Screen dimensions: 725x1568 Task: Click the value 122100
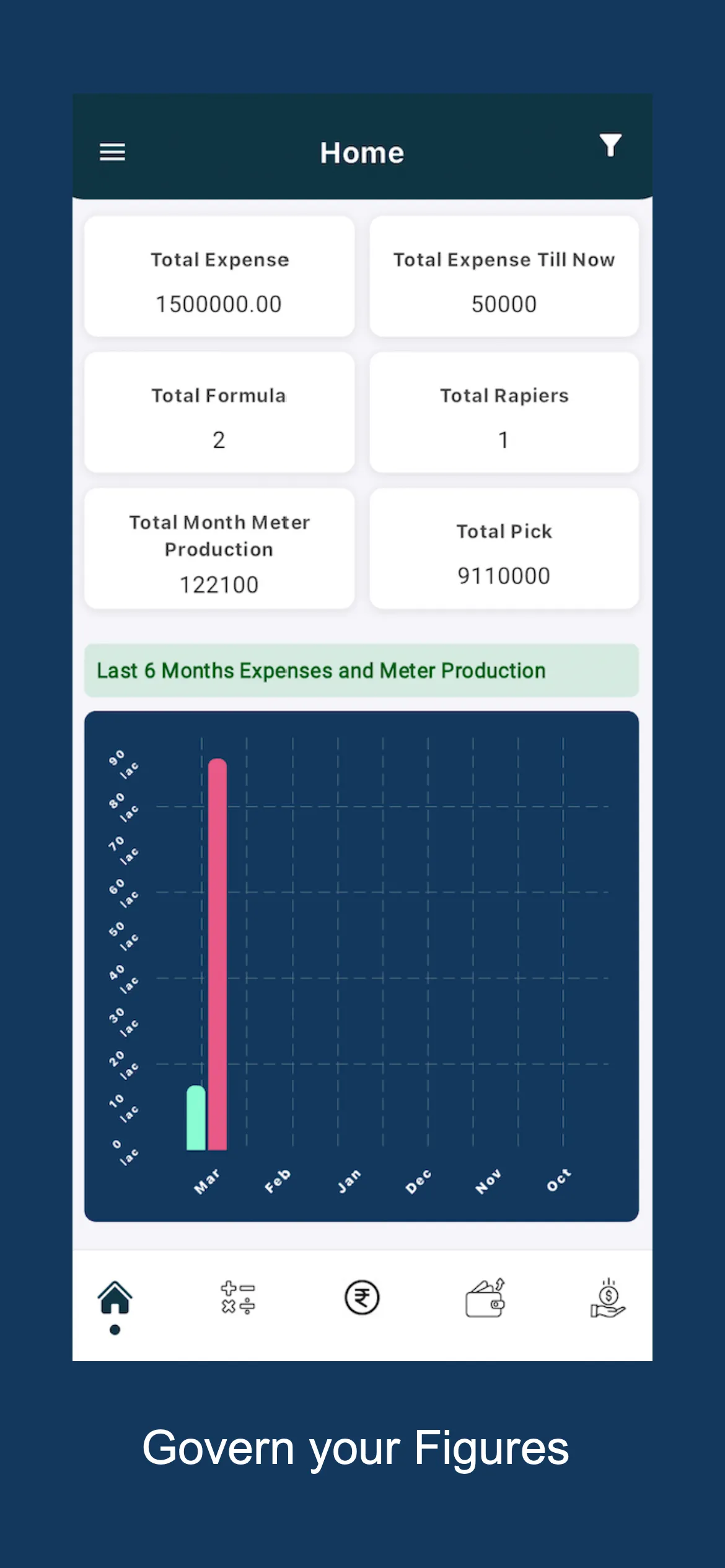[219, 585]
